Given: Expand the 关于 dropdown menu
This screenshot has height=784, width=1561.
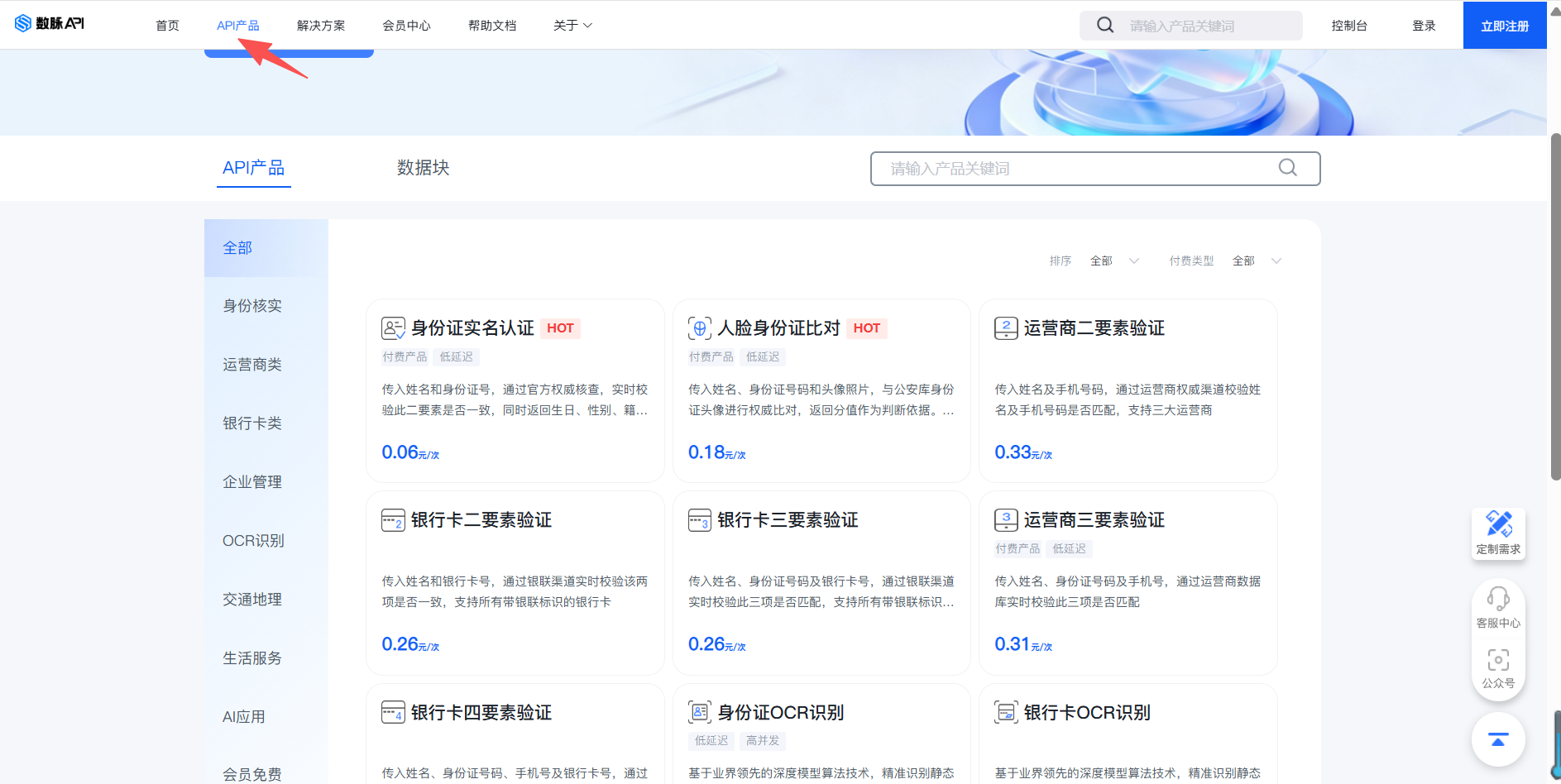Looking at the screenshot, I should pyautogui.click(x=572, y=26).
